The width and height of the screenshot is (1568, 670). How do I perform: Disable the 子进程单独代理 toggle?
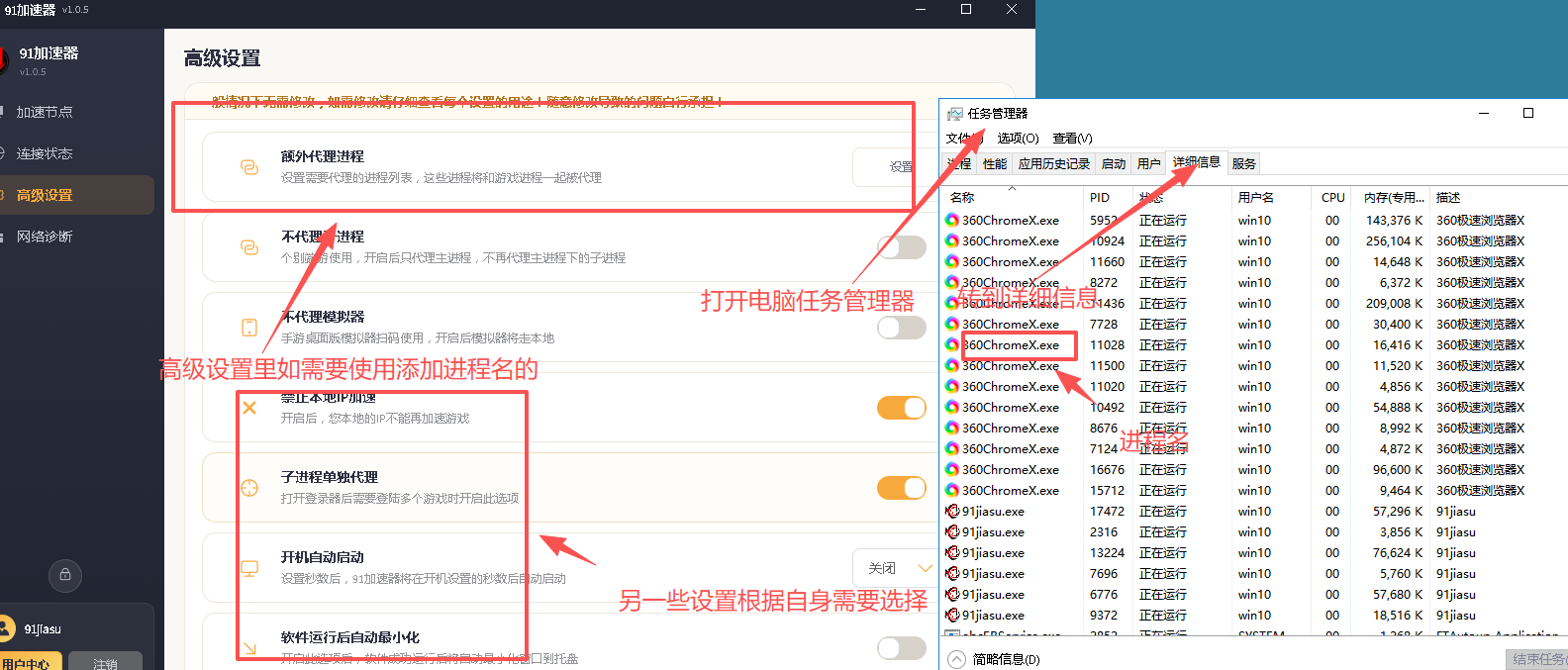point(902,488)
